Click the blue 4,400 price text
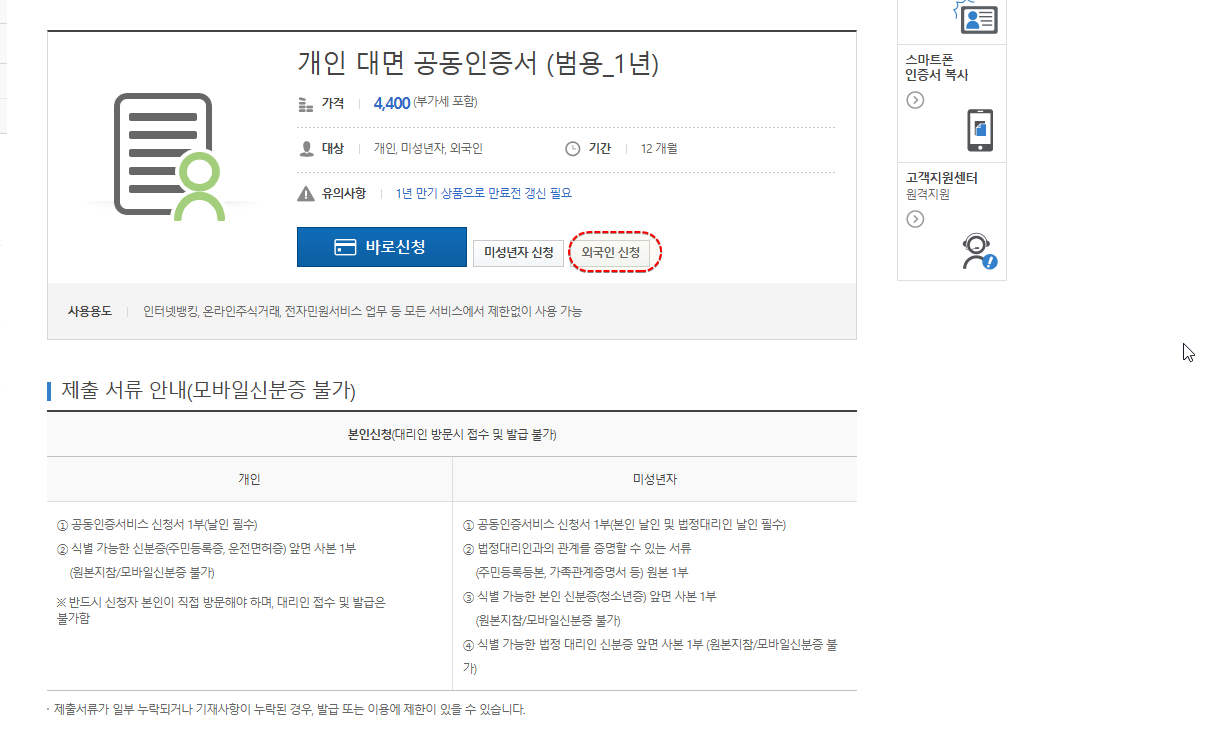 391,103
